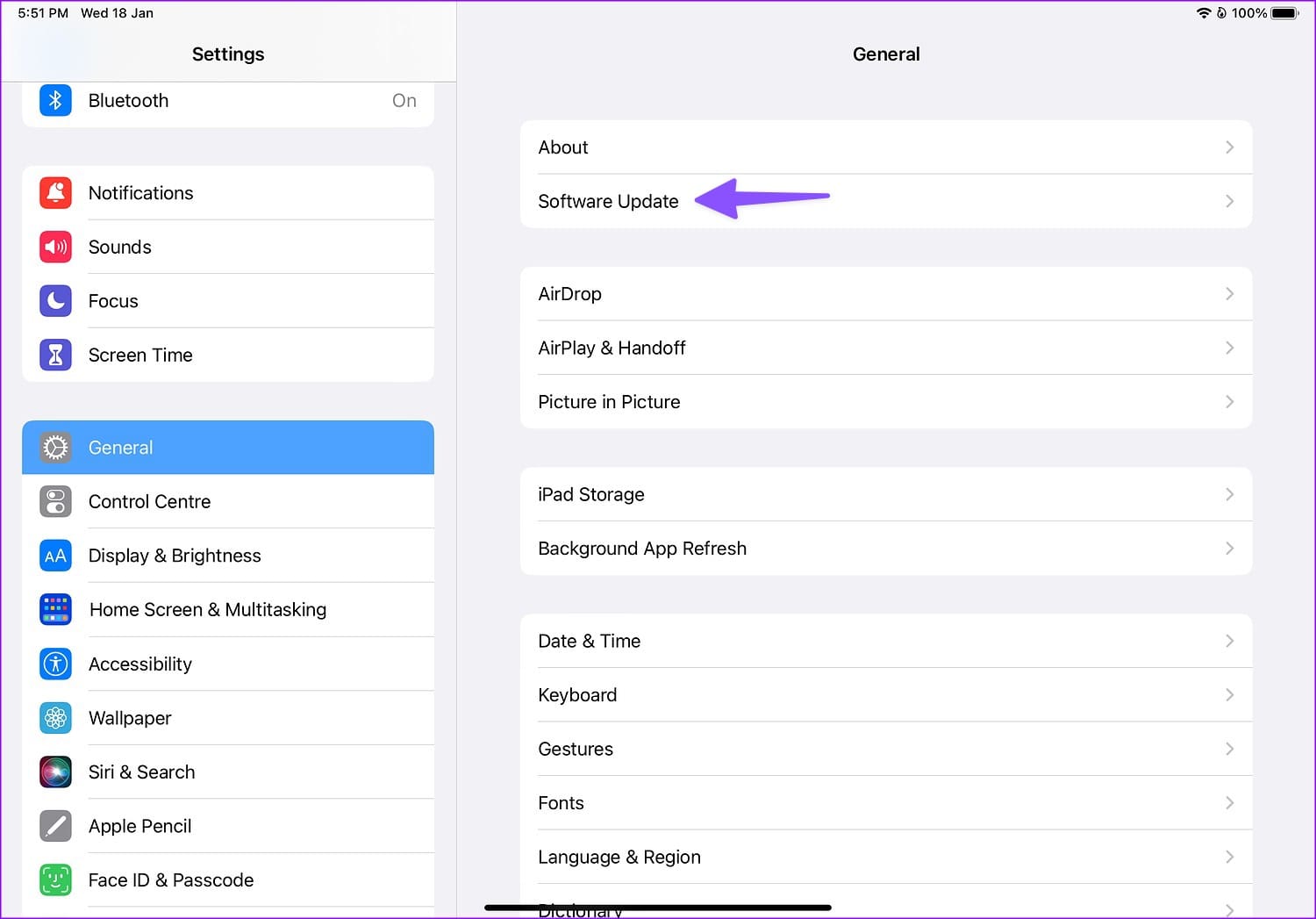Tap the 100% battery percentage
1316x919 pixels.
point(1249,13)
